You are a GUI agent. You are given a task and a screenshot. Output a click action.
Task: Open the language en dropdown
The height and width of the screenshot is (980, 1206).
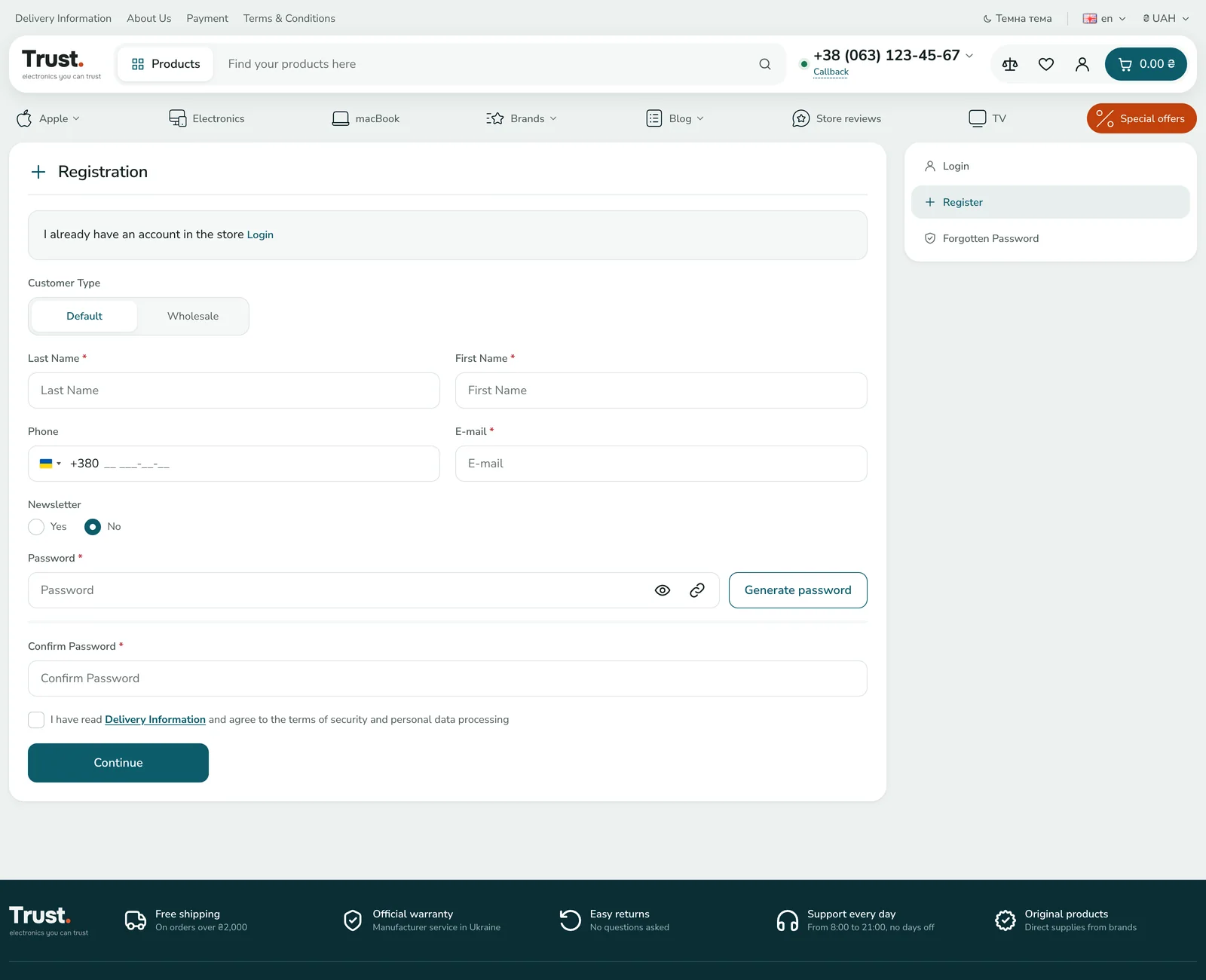tap(1104, 18)
